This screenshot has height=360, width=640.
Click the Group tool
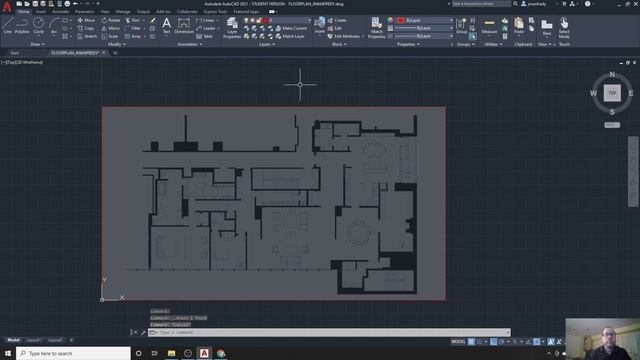461,26
